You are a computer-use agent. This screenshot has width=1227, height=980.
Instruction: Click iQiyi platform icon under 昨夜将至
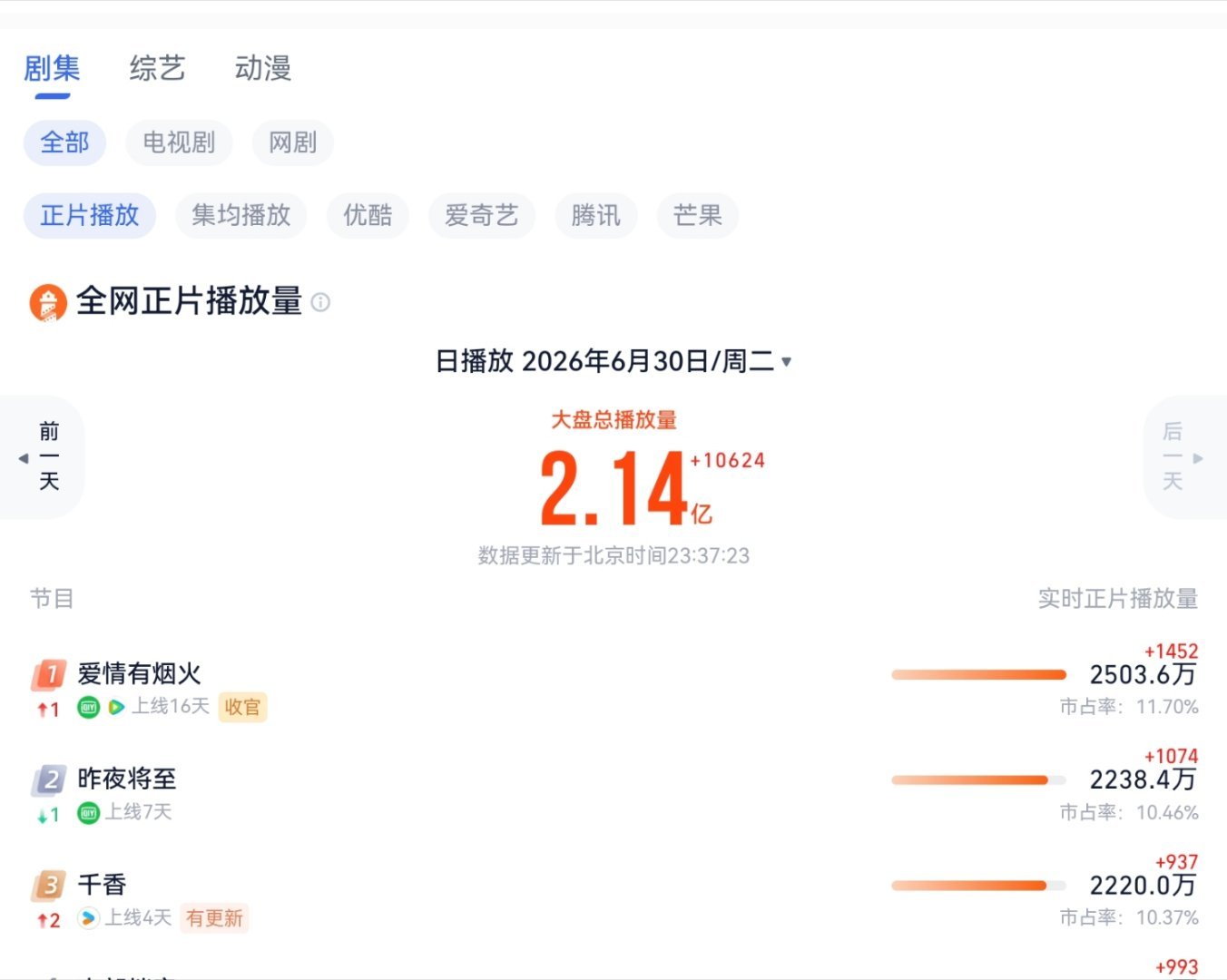pyautogui.click(x=88, y=813)
